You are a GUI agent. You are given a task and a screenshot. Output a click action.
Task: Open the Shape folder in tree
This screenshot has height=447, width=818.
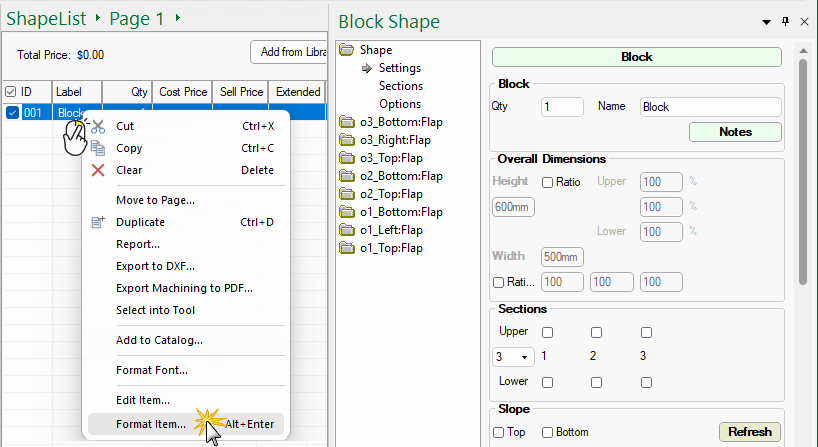348,50
